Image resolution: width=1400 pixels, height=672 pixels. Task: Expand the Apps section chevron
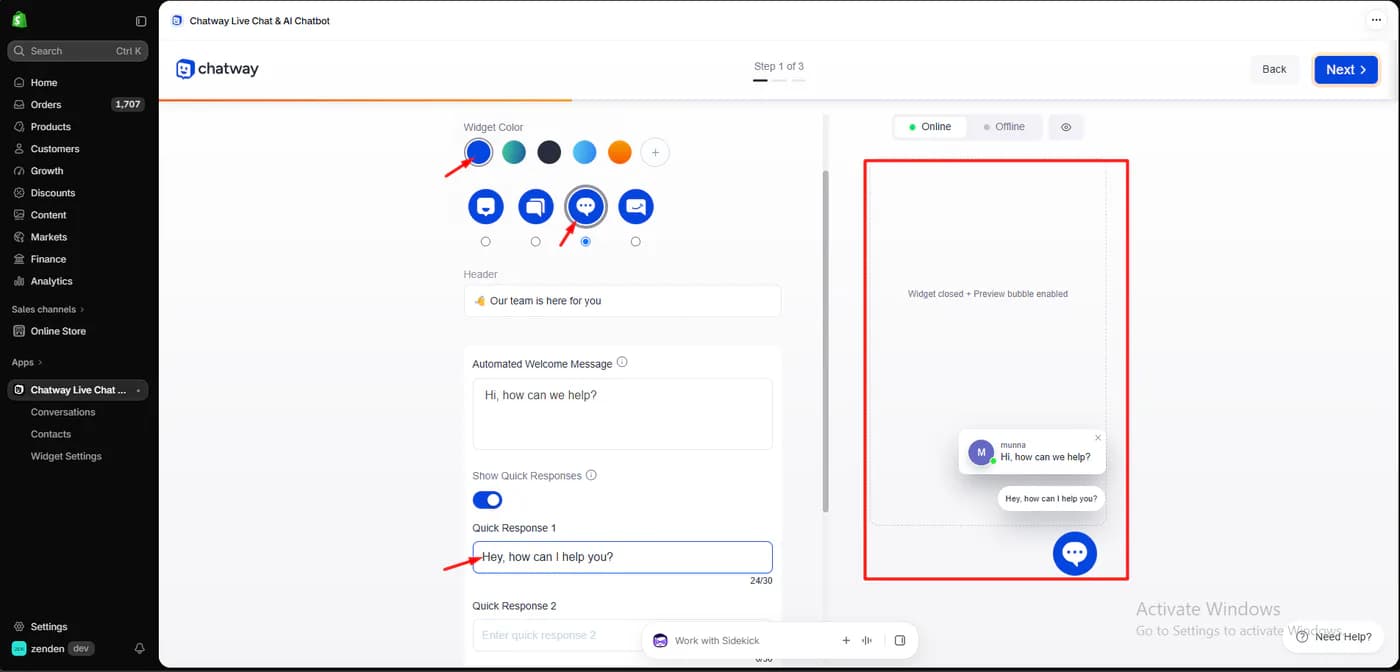click(40, 363)
